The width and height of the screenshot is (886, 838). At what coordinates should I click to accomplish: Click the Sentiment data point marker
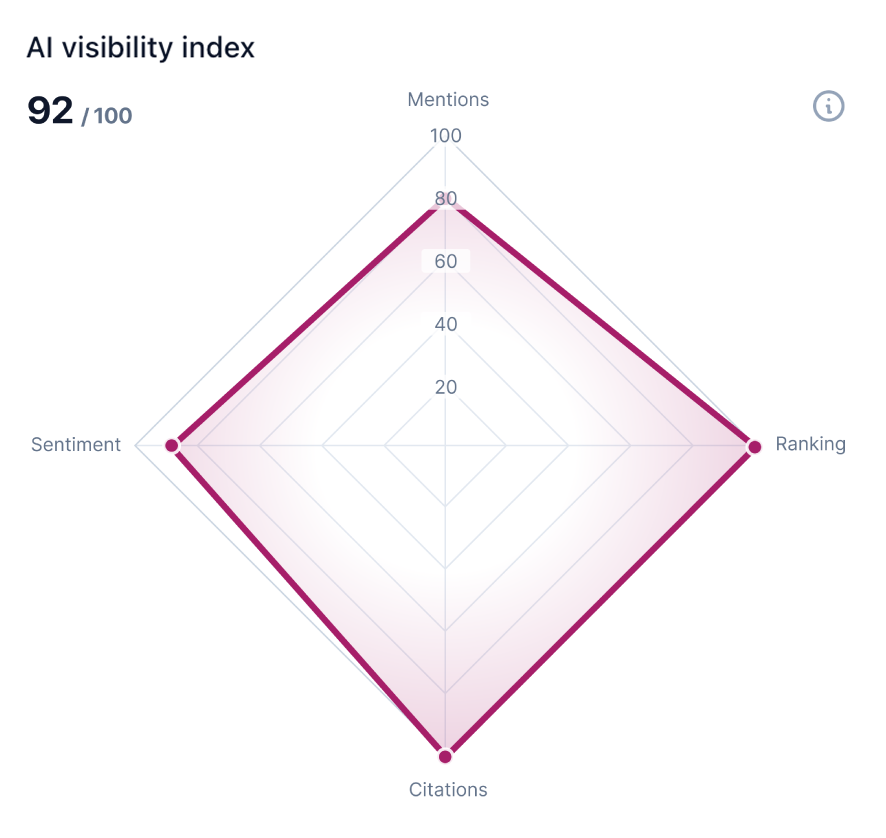click(x=171, y=445)
